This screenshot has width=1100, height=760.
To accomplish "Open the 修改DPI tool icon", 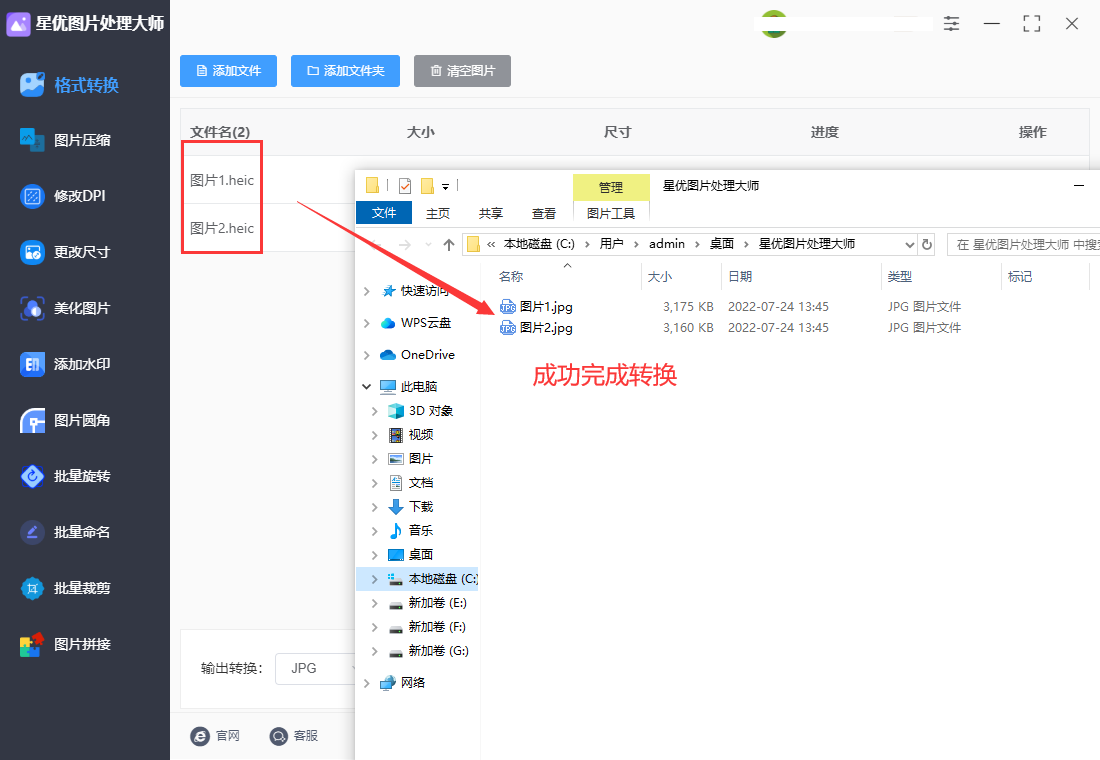I will [x=32, y=196].
